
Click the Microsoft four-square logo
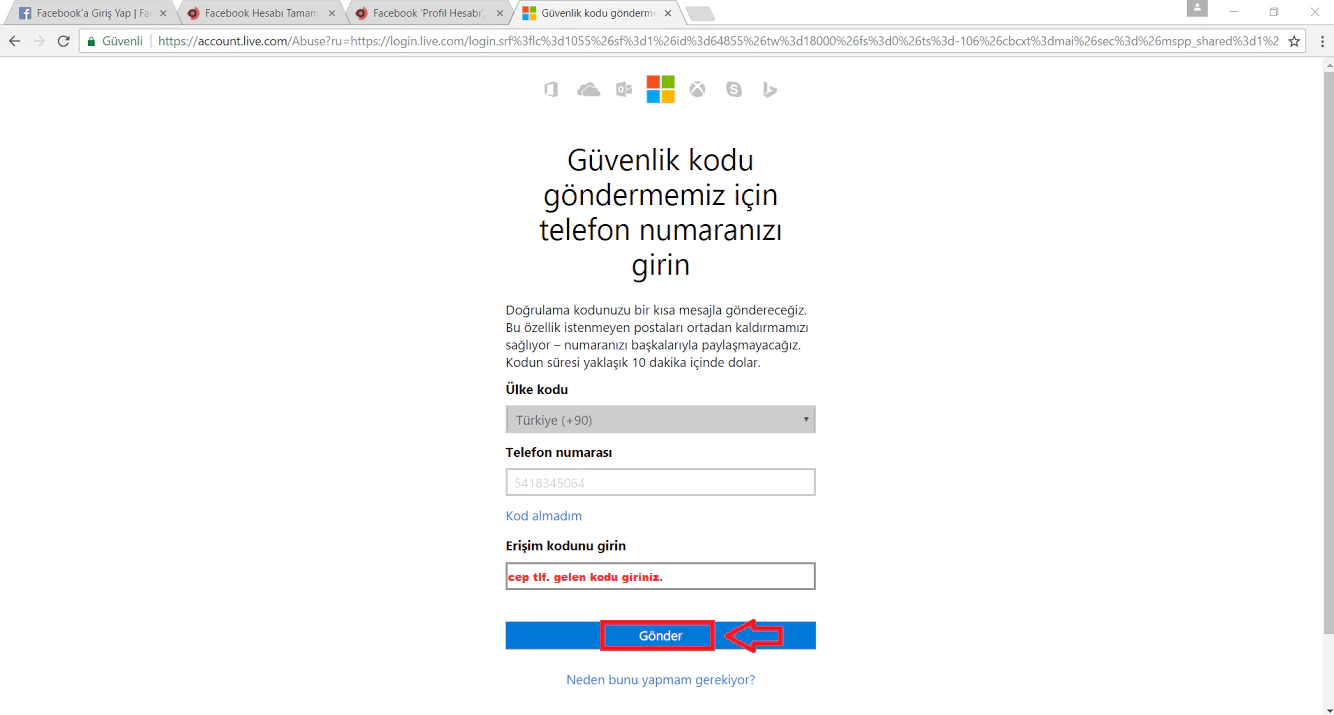pyautogui.click(x=661, y=89)
